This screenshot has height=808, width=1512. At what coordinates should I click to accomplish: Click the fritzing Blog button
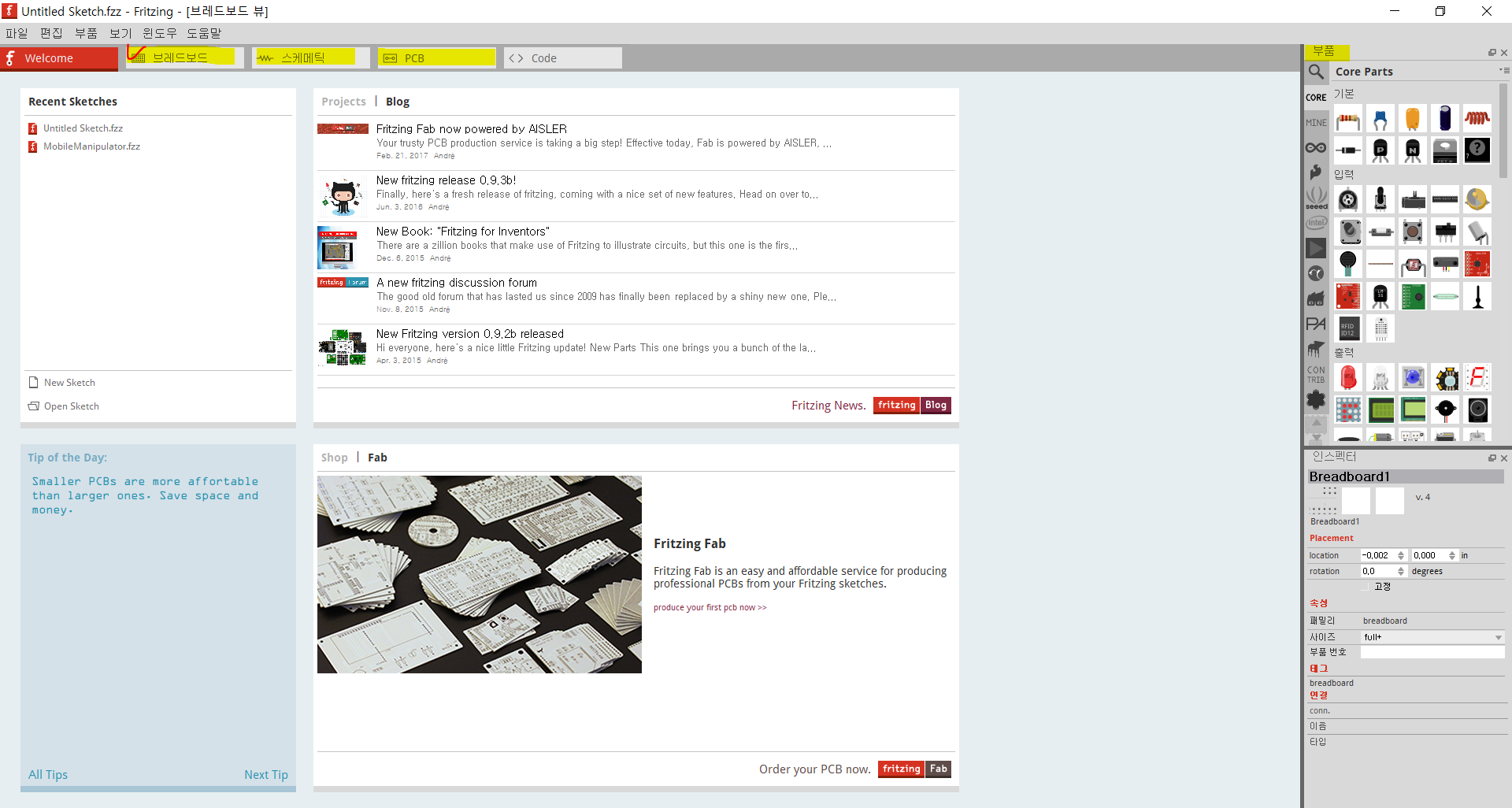coord(912,406)
